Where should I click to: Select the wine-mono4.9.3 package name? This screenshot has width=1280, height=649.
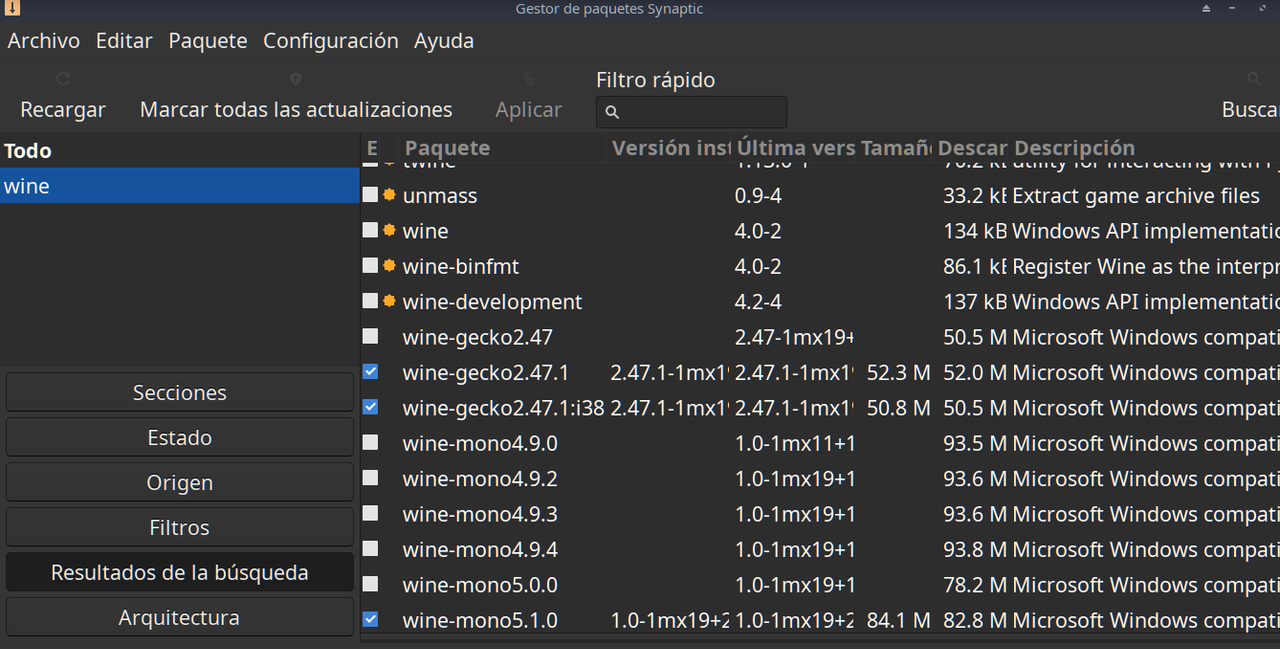tap(480, 514)
